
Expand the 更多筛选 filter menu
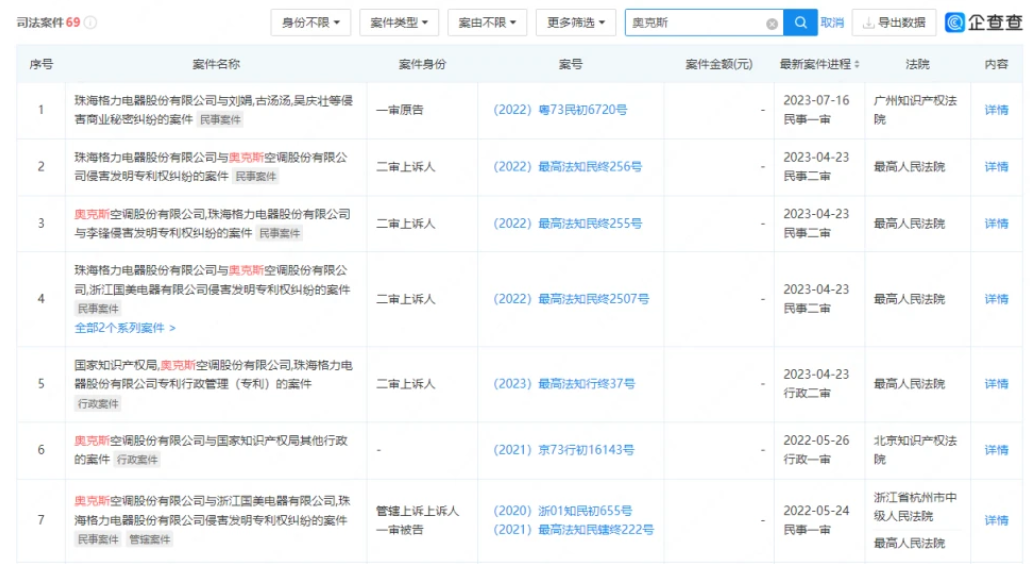pos(576,22)
